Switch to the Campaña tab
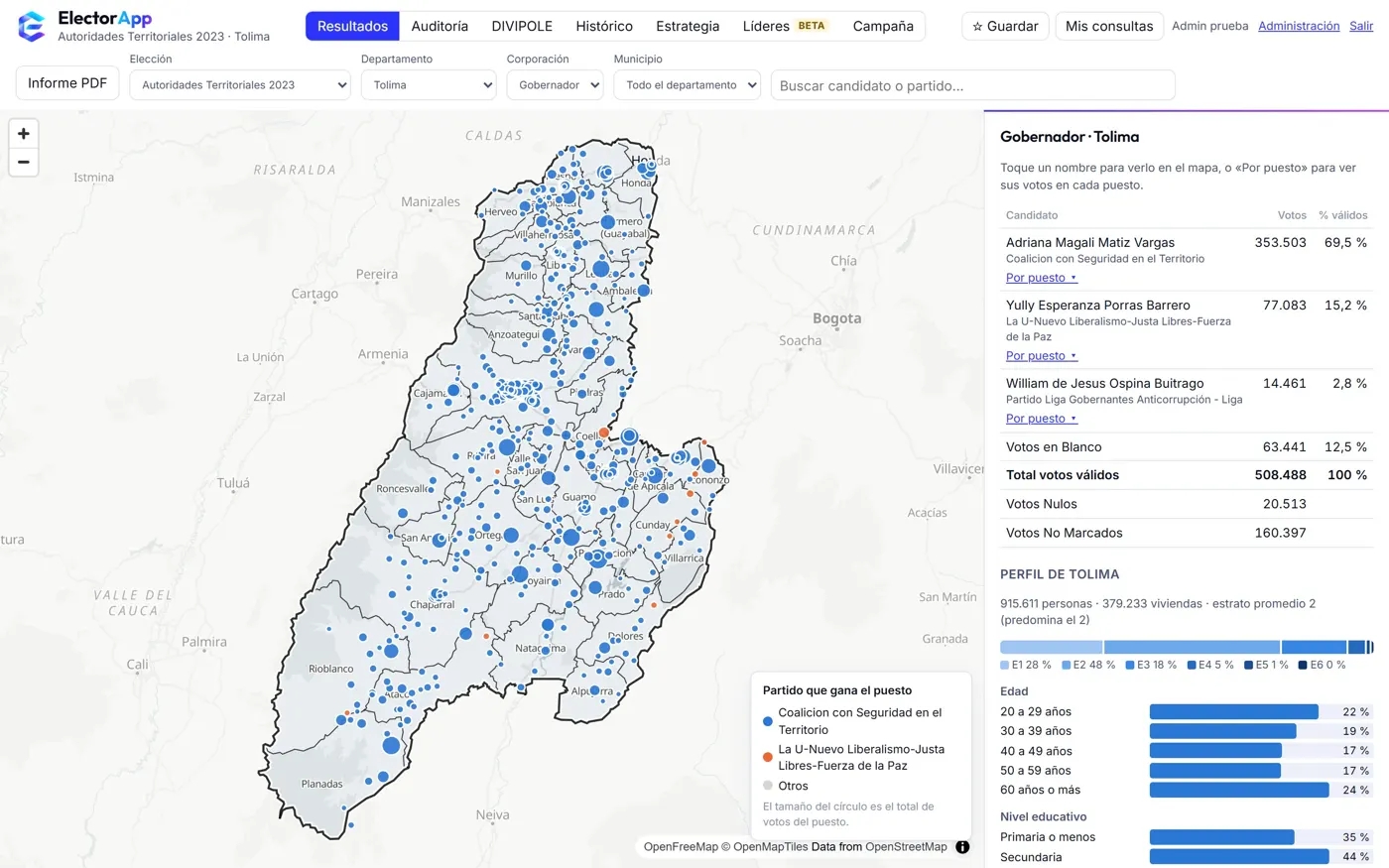The height and width of the screenshot is (868, 1389). click(x=883, y=26)
